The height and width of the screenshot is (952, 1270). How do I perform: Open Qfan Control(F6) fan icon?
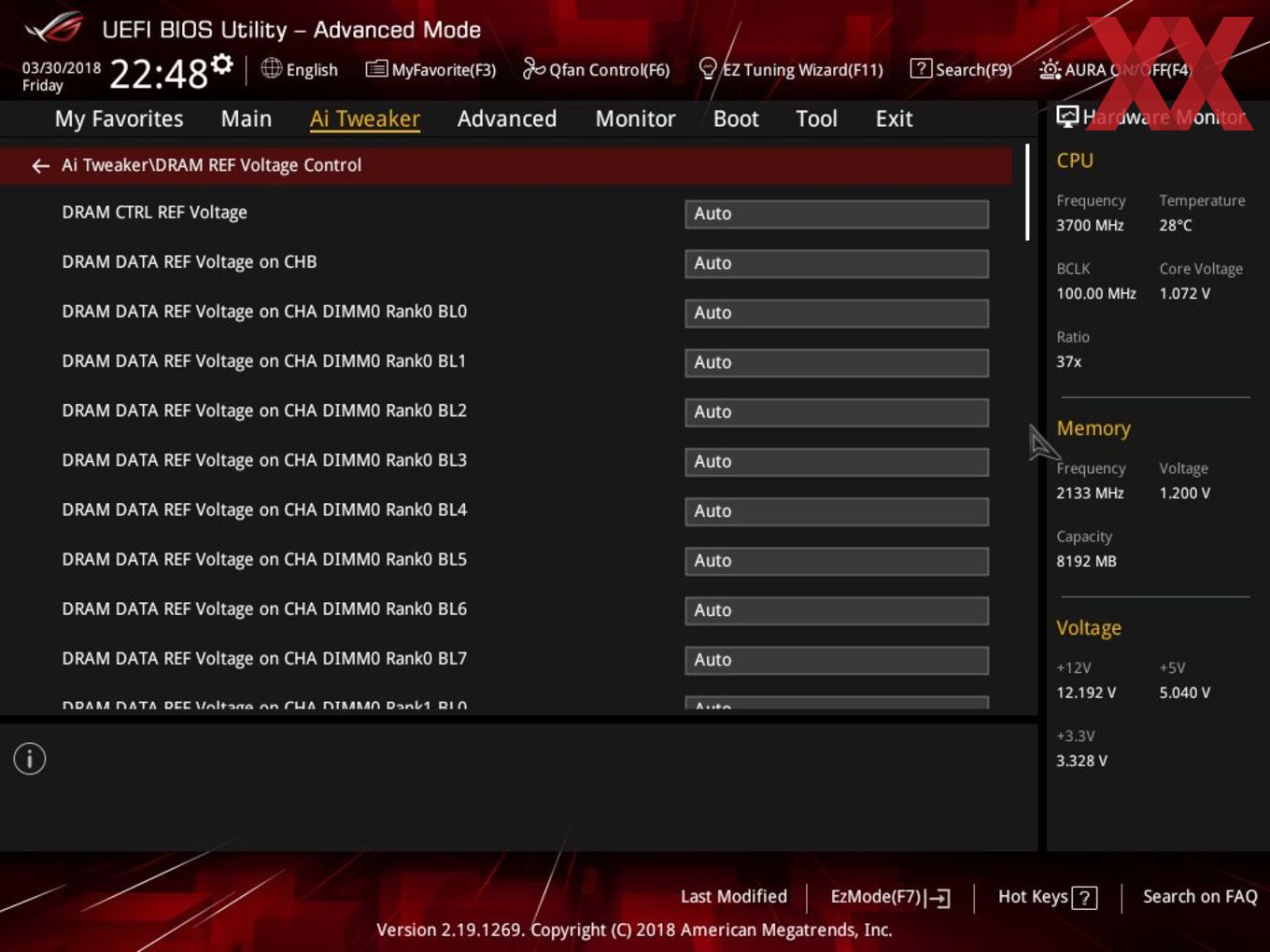533,68
